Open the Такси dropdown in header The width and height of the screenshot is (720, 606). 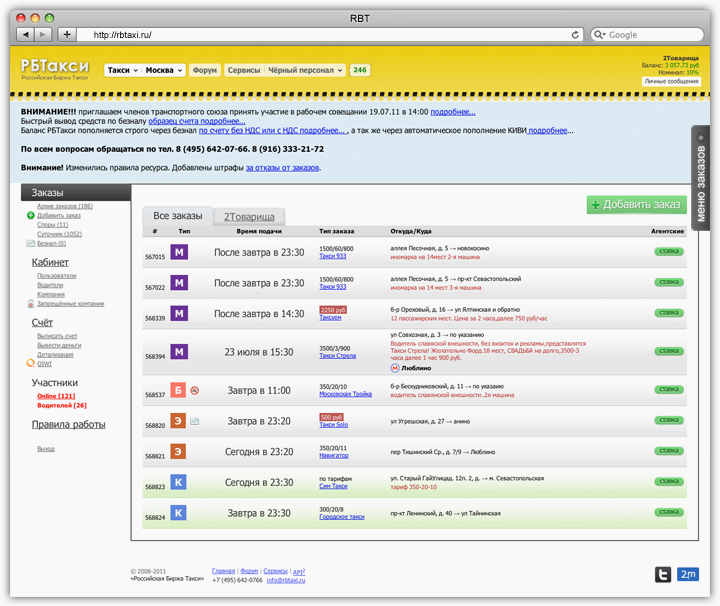tap(123, 70)
